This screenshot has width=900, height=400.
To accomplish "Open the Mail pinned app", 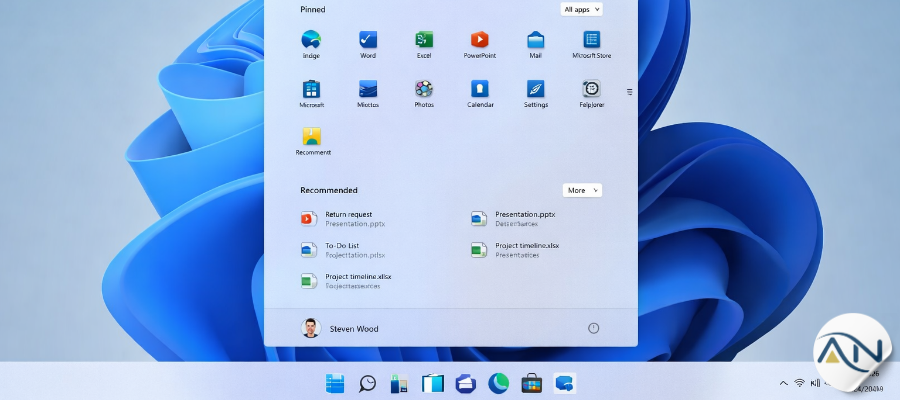I will [x=536, y=44].
